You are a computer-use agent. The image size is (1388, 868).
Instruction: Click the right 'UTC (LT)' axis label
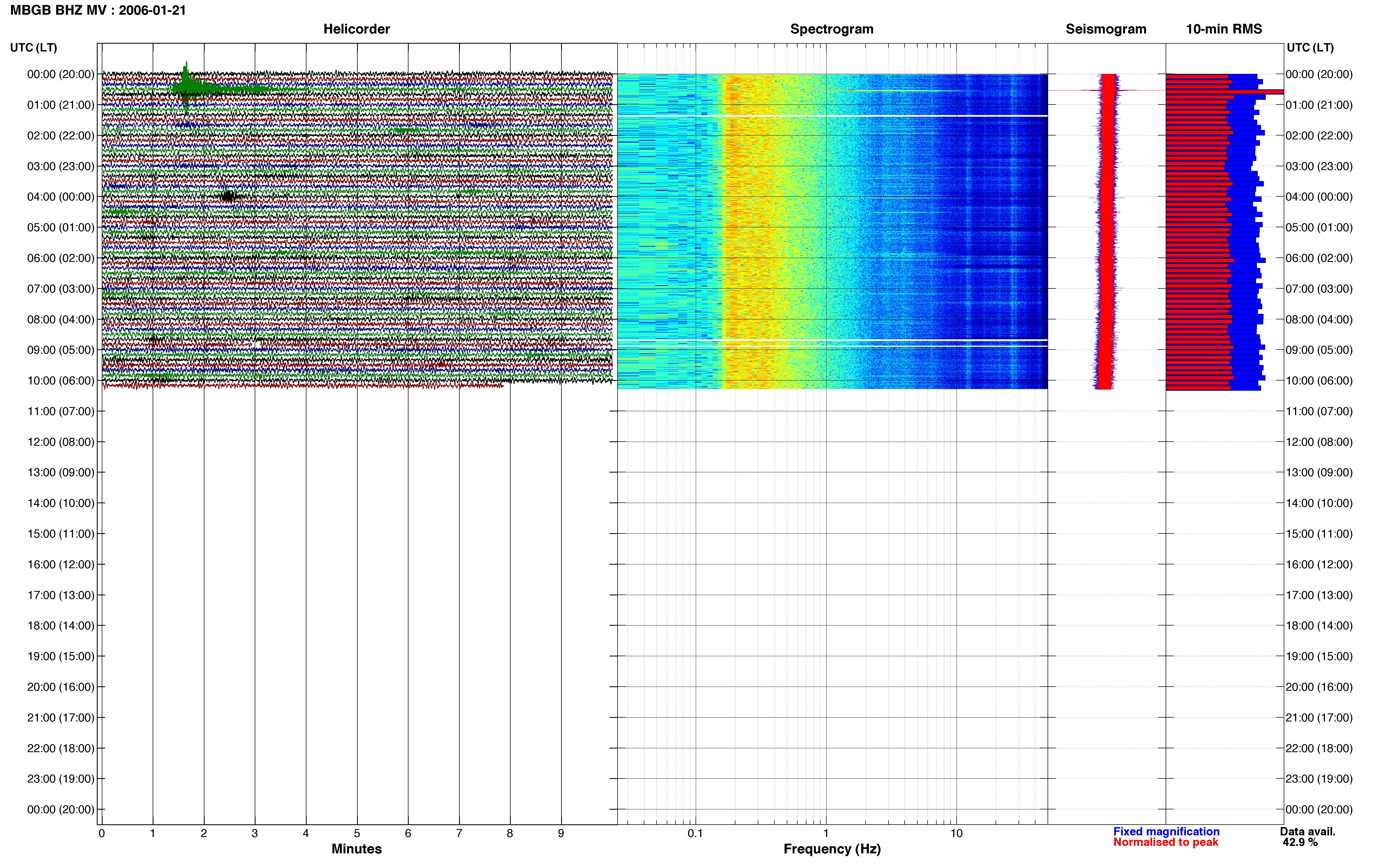(1311, 48)
